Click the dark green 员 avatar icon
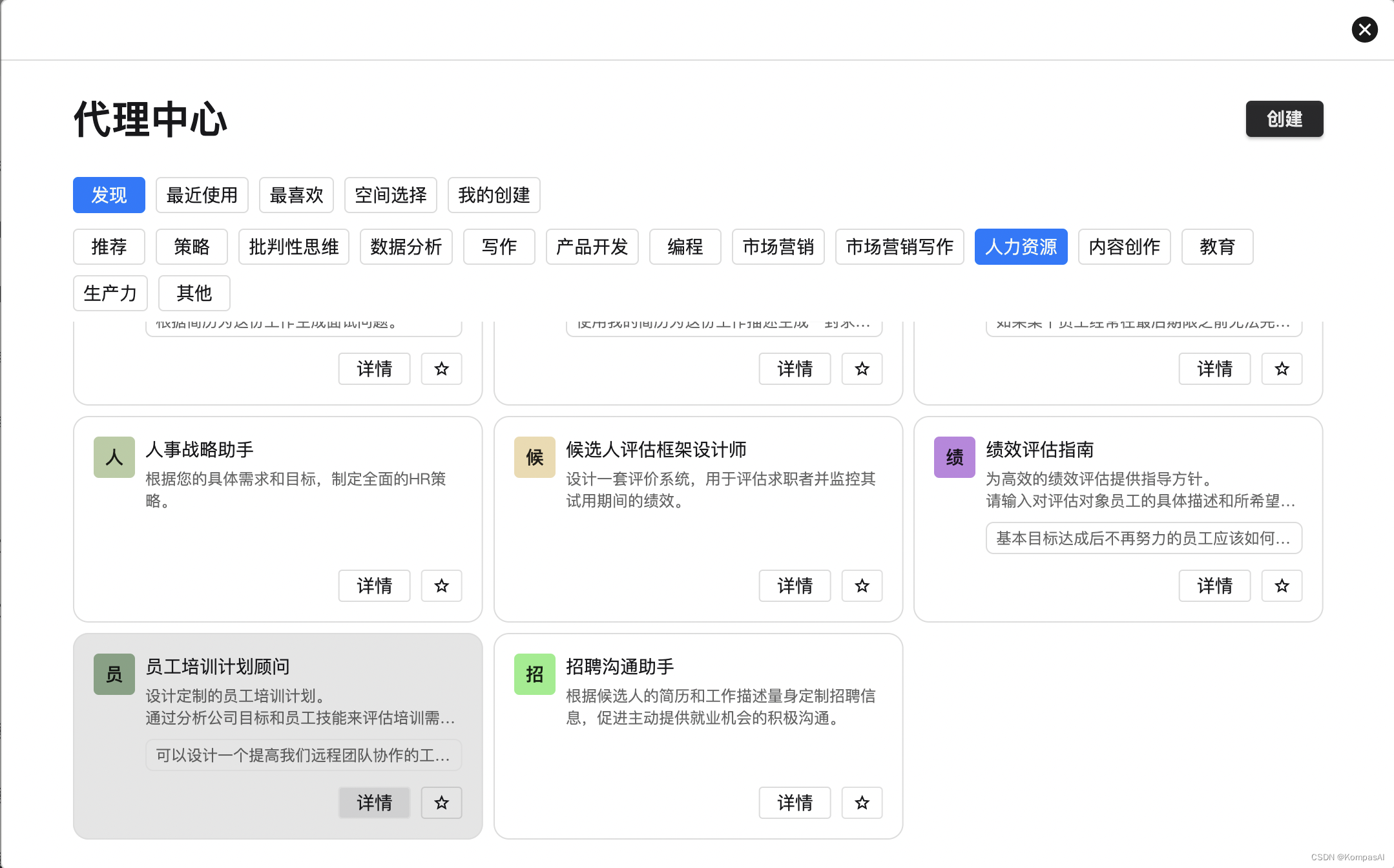Viewport: 1394px width, 868px height. pos(114,674)
